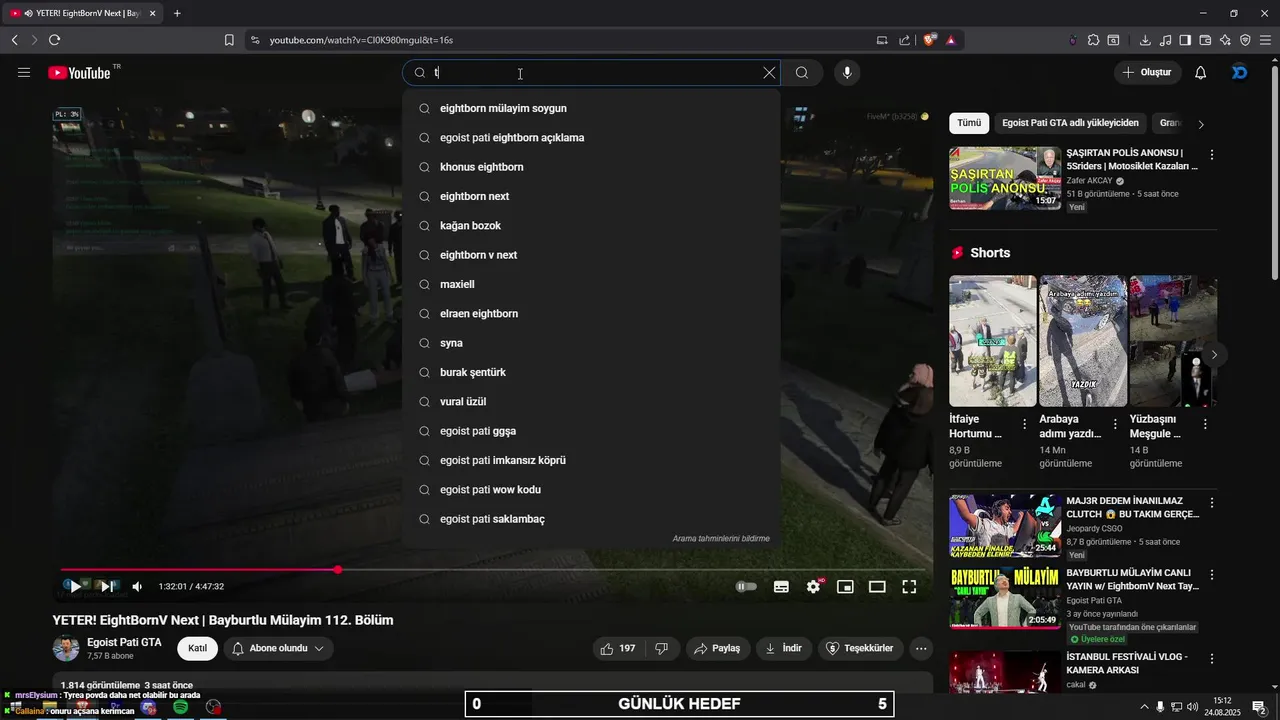The width and height of the screenshot is (1280, 720).
Task: Open the YouTube hamburger guide menu
Action: pyautogui.click(x=24, y=72)
